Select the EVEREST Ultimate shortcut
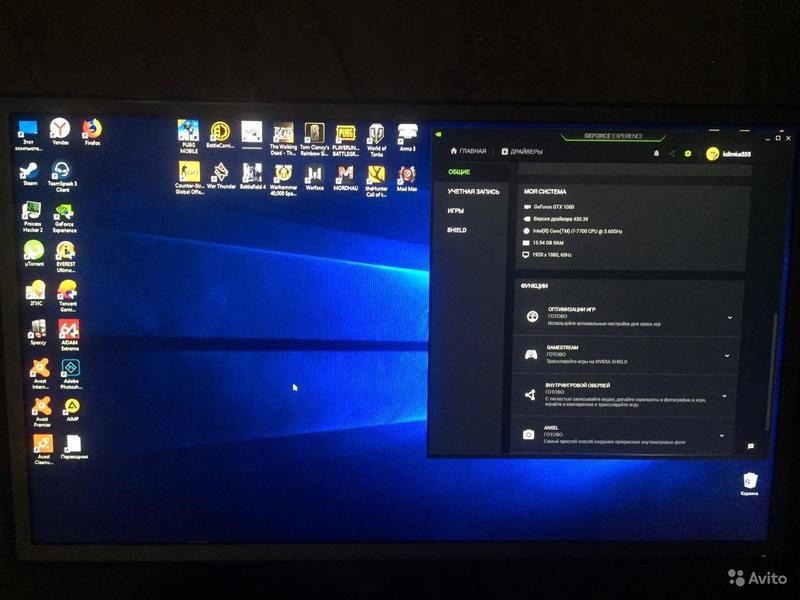Screen dimensions: 800x600 click(66, 258)
